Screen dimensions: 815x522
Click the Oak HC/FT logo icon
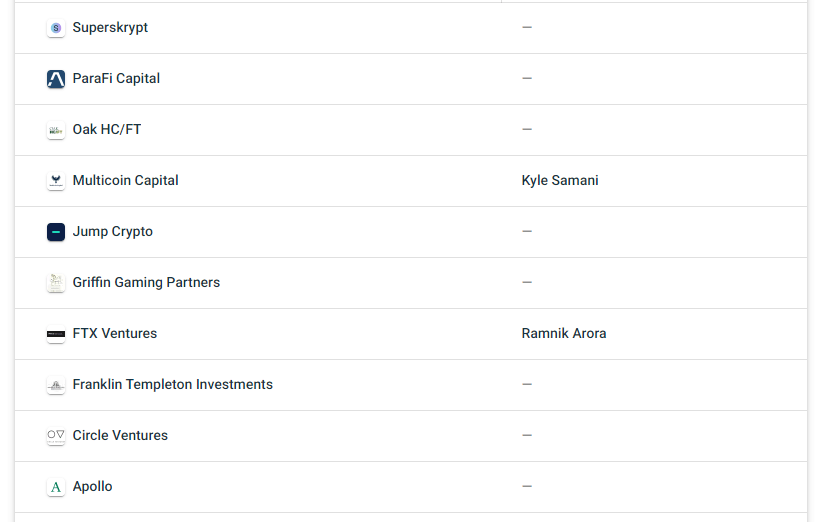coord(56,130)
